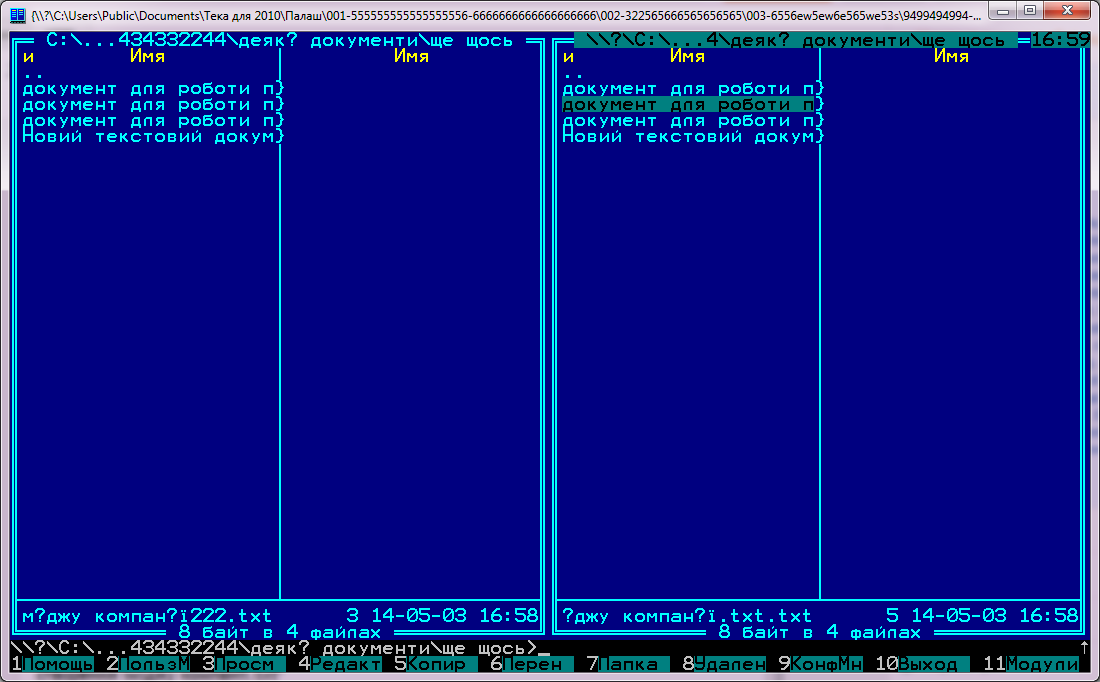The width and height of the screenshot is (1100, 682).
Task: Select the highlighted документ file in right panel
Action: [x=690, y=105]
